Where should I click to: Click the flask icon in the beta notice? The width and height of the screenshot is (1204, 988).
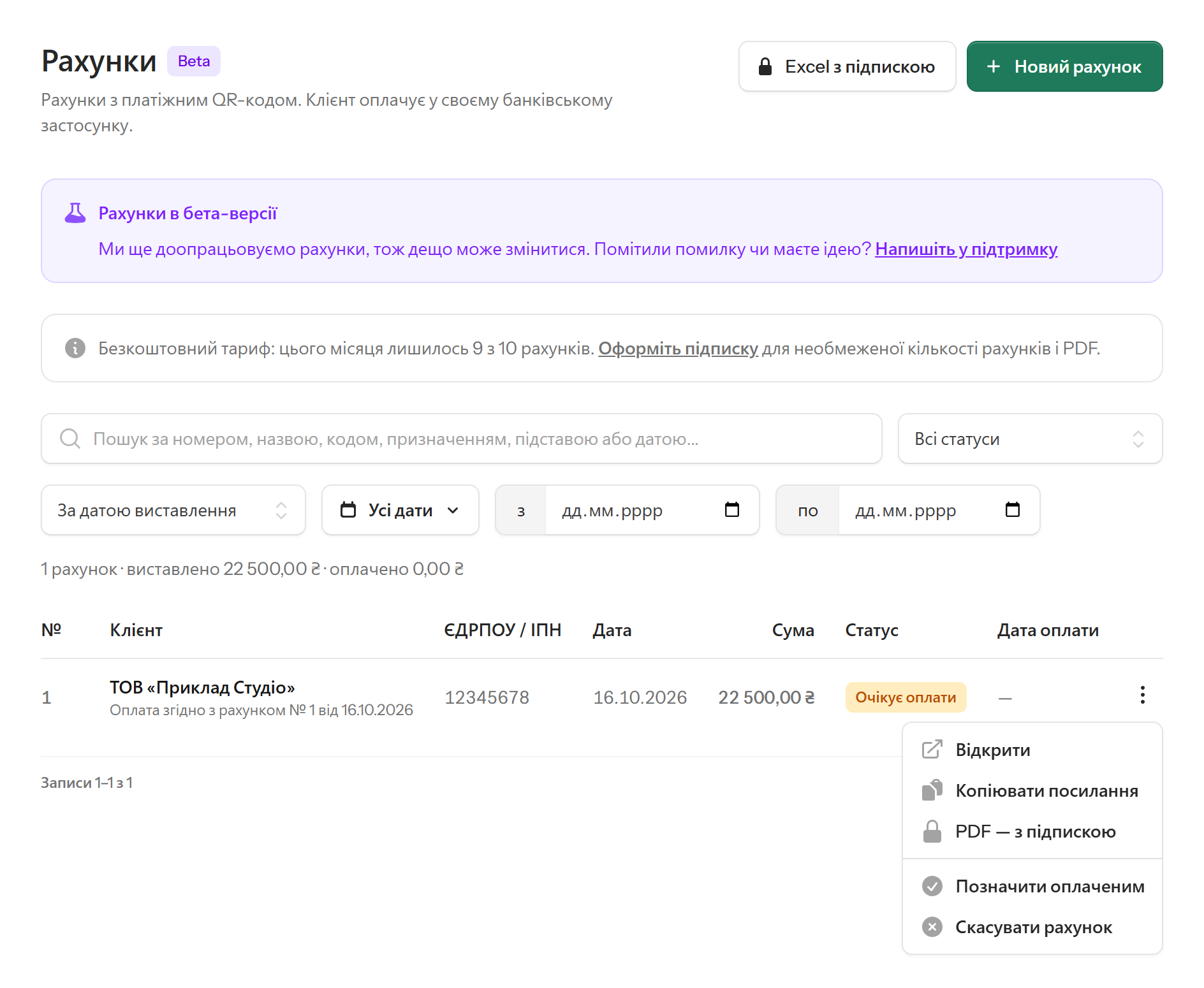point(75,213)
